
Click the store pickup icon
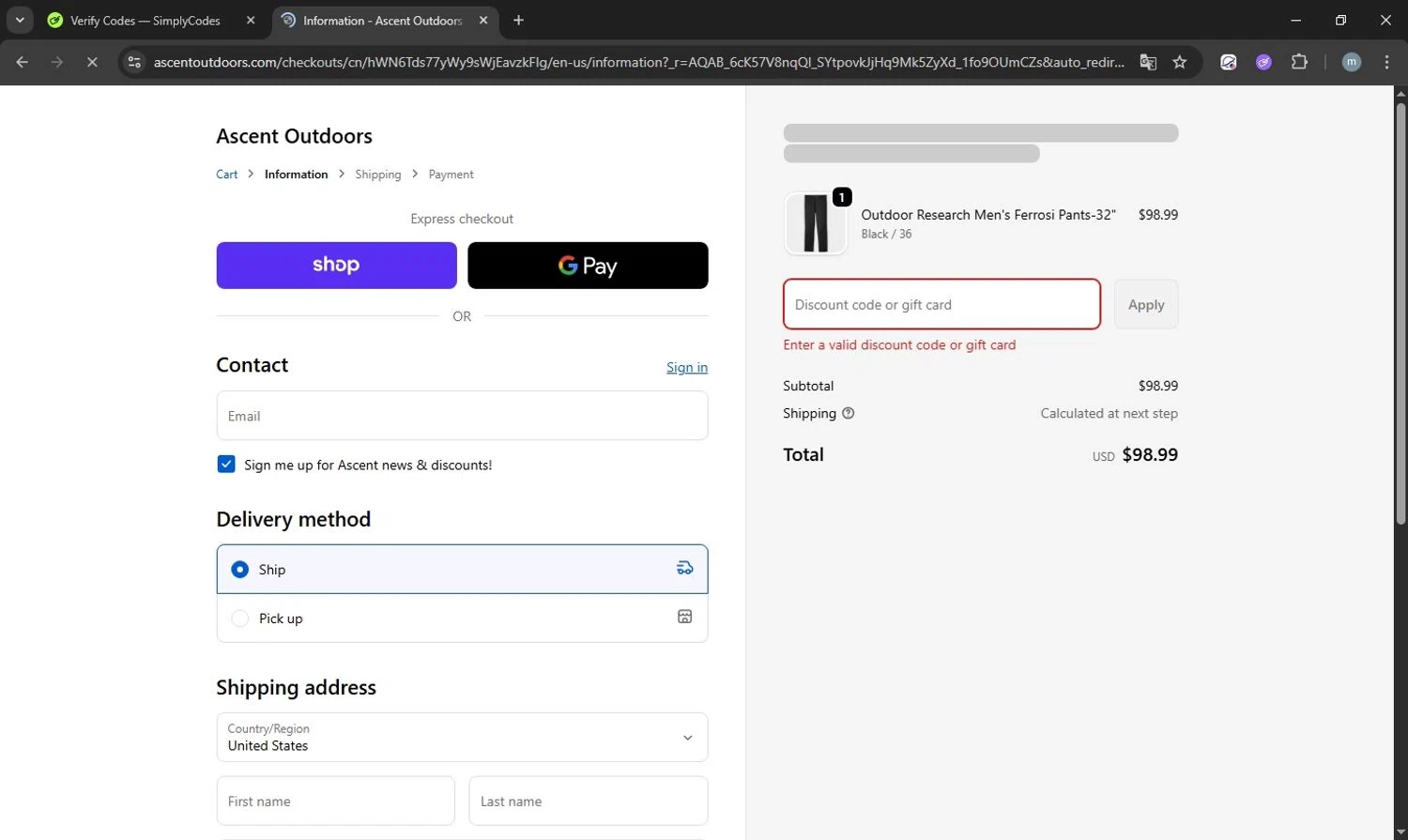click(x=685, y=617)
